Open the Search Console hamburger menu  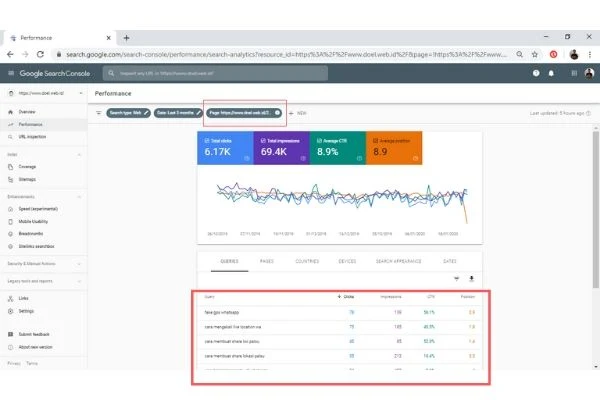(x=11, y=73)
